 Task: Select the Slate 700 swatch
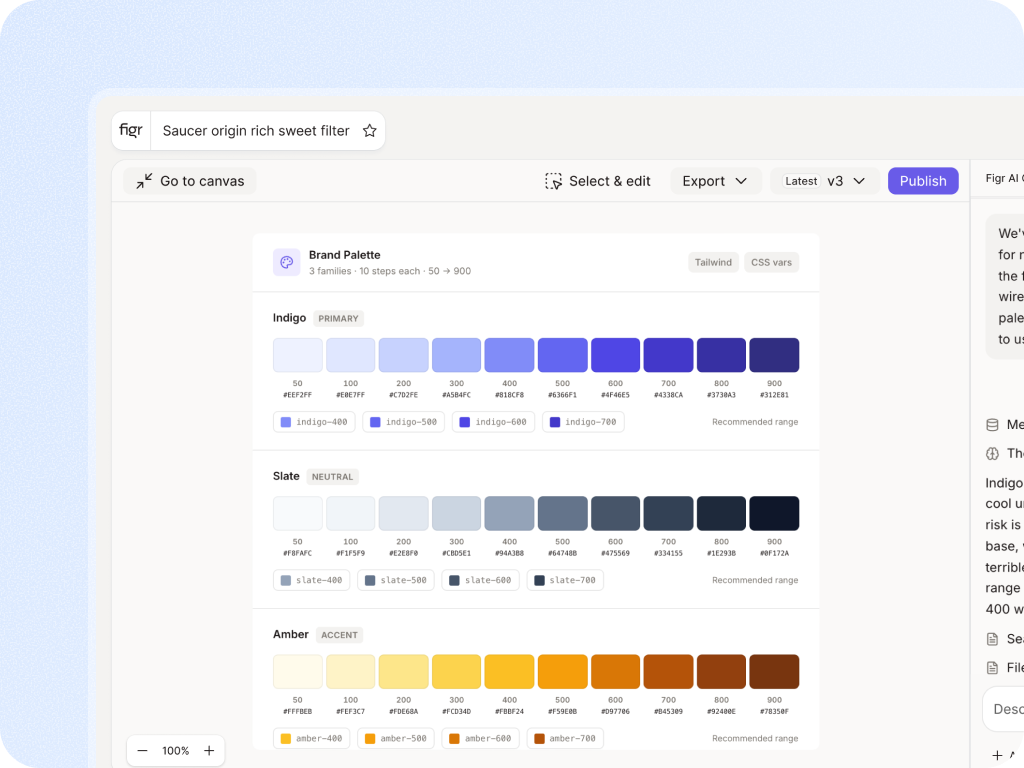coord(669,513)
